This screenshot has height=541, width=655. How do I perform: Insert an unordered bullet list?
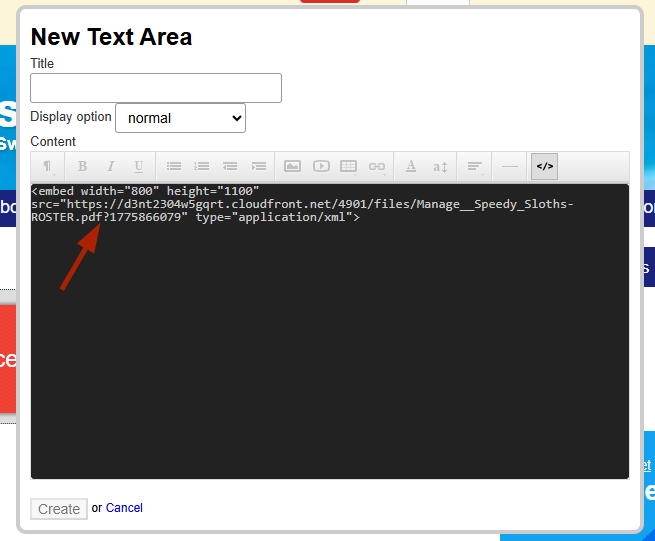pos(174,167)
